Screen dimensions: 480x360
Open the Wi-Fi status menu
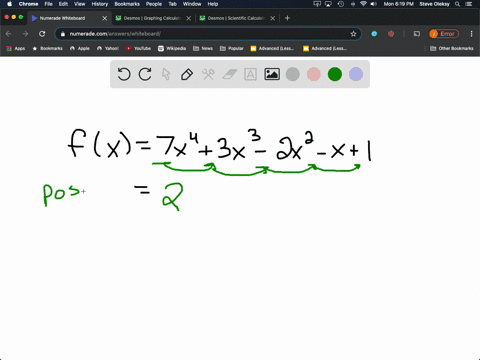point(363,4)
